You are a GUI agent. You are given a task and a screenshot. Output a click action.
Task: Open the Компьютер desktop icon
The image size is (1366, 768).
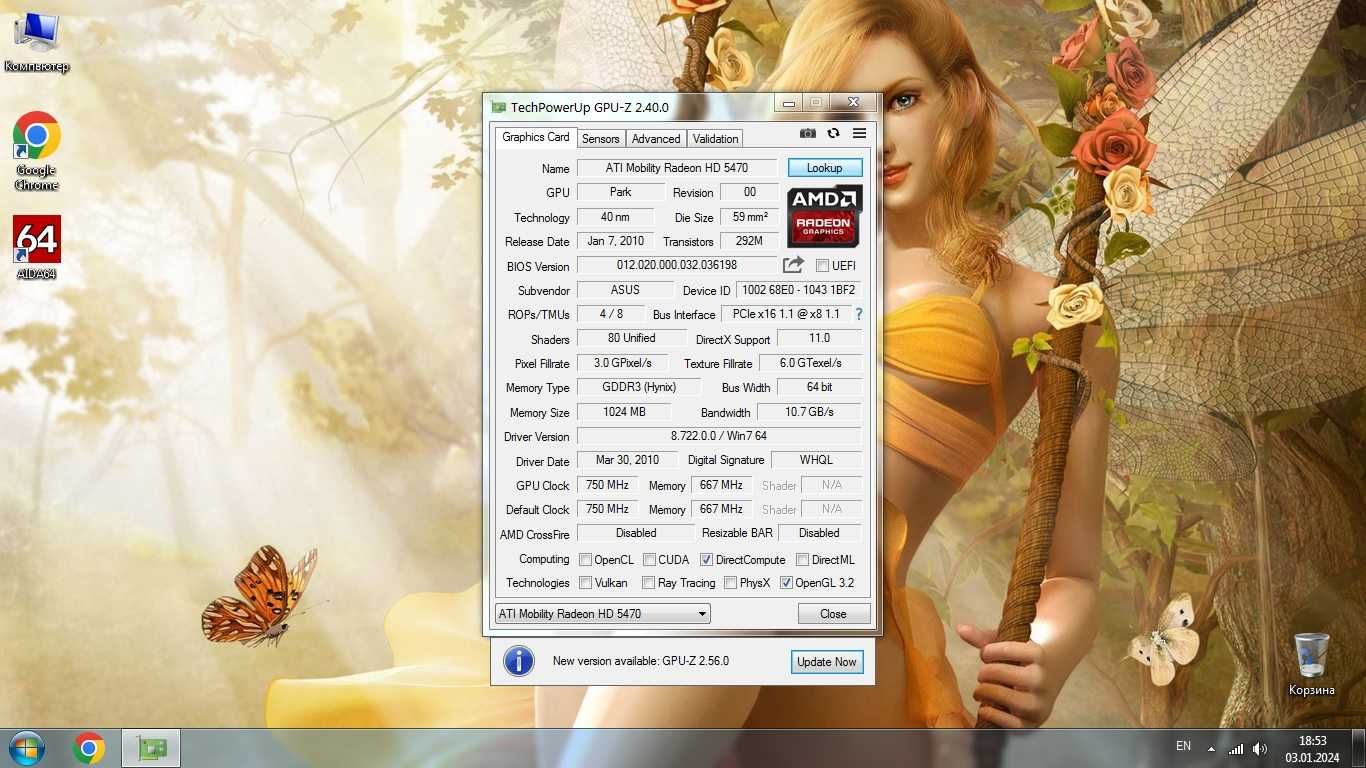(x=36, y=42)
